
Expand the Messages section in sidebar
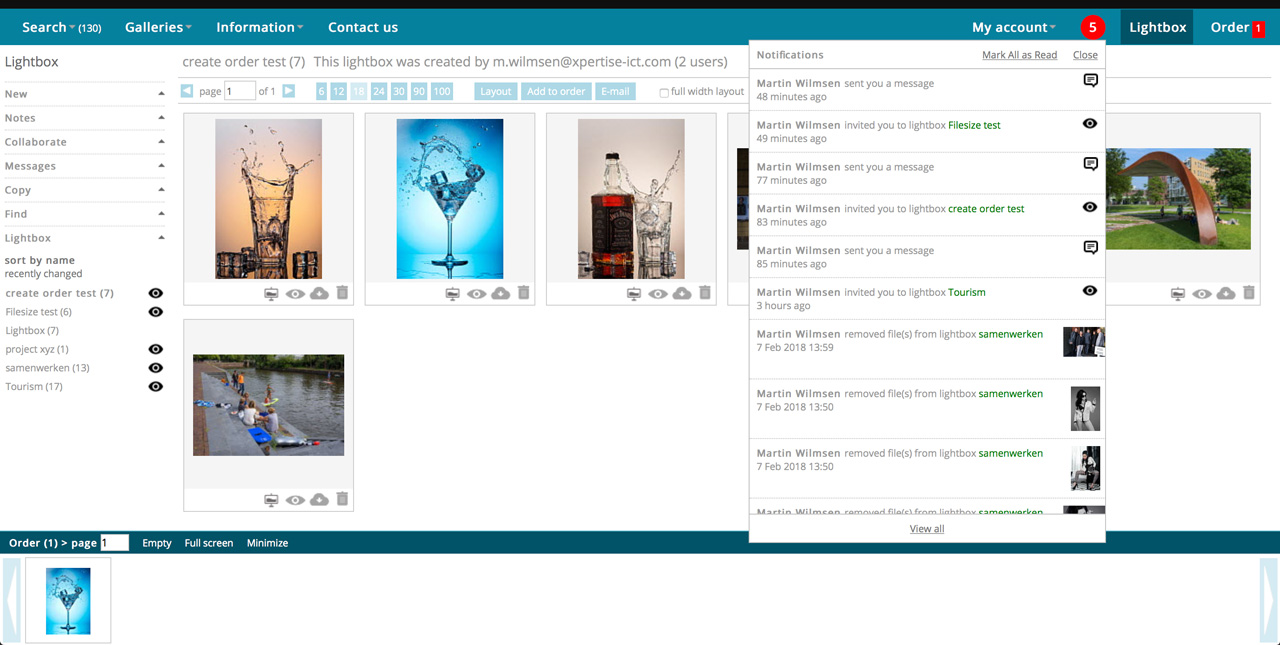(85, 166)
